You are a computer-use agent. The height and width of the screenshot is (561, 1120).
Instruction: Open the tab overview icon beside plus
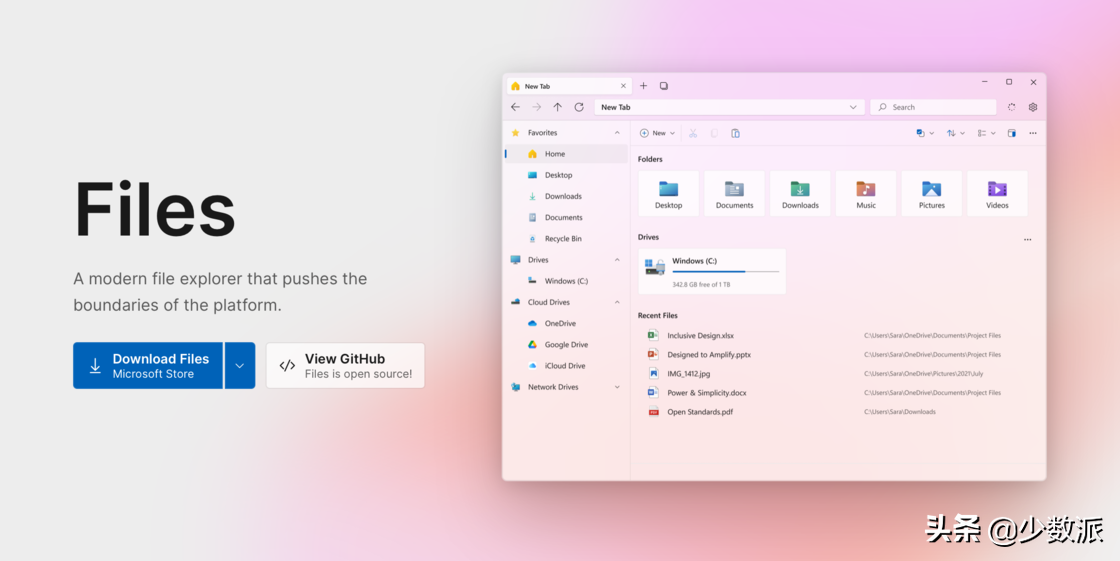pyautogui.click(x=664, y=86)
